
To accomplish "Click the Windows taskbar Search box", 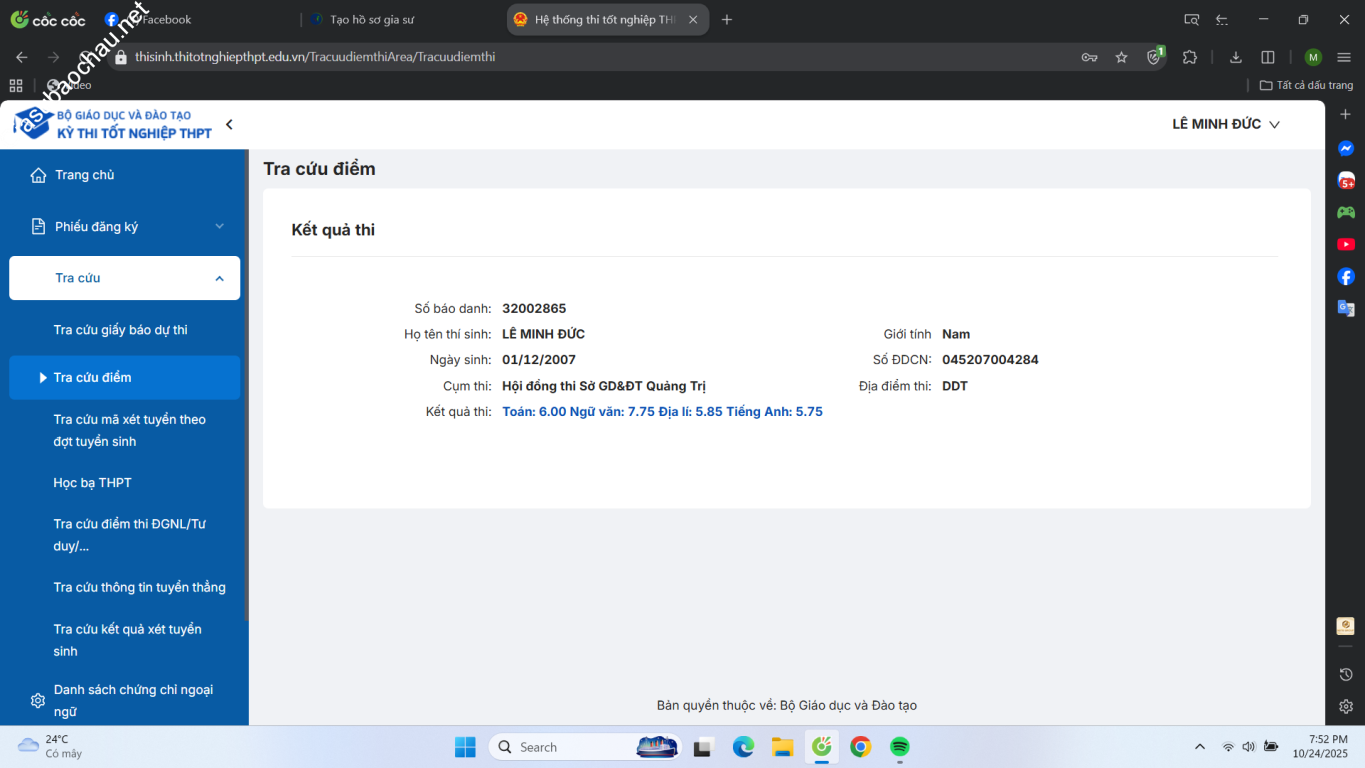I will (x=560, y=747).
